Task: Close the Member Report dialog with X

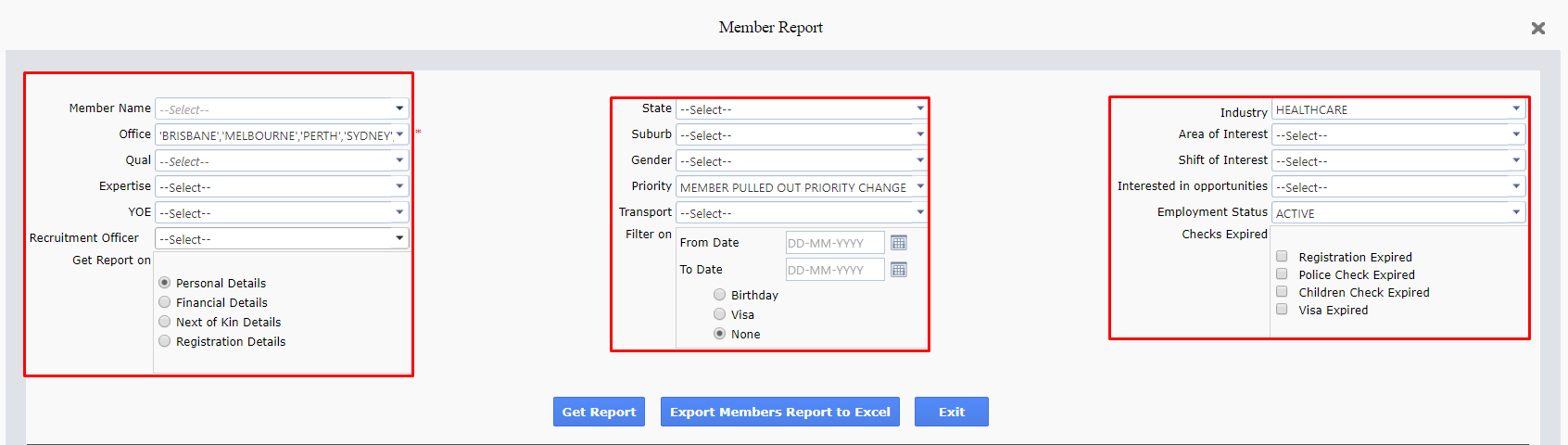Action: click(x=1538, y=29)
